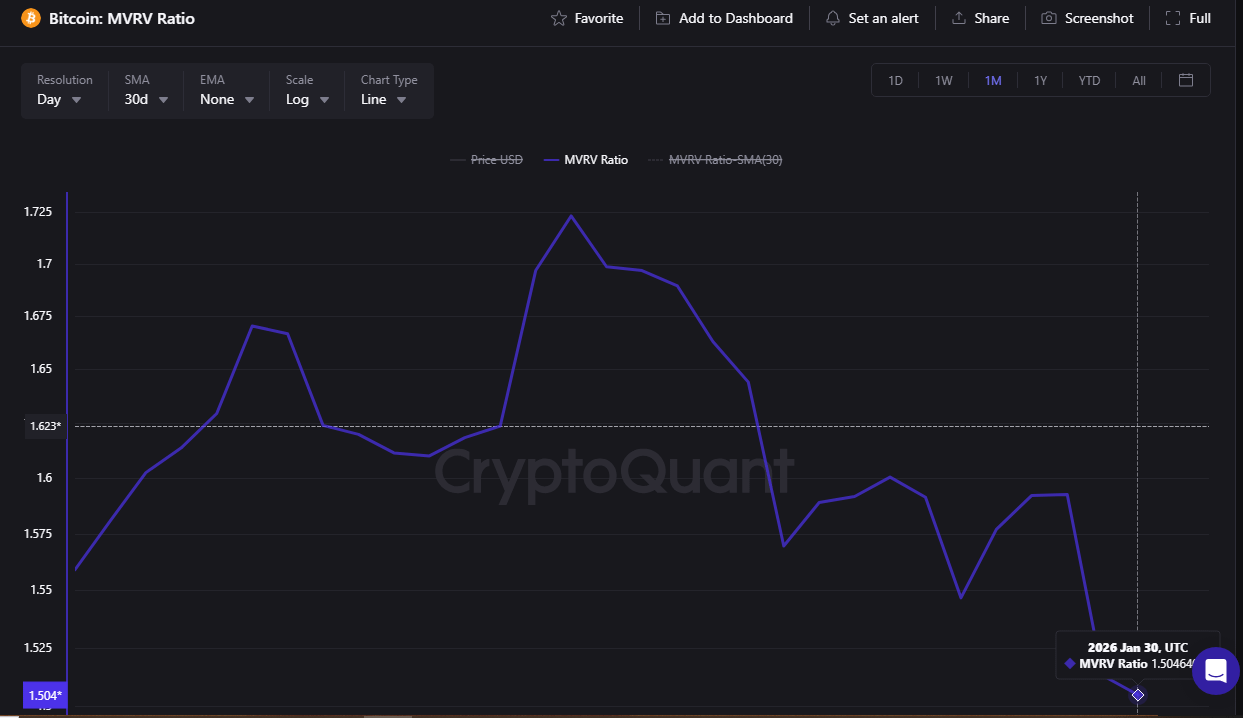Image resolution: width=1243 pixels, height=718 pixels.
Task: Select the 1Y time range button
Action: [1040, 80]
